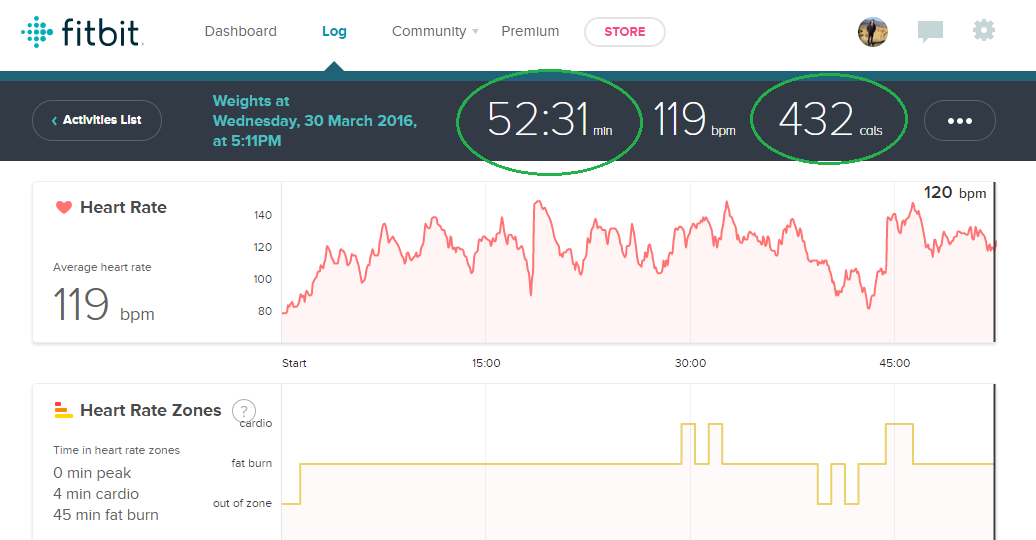Click the '4 min cardio' text

[x=96, y=494]
